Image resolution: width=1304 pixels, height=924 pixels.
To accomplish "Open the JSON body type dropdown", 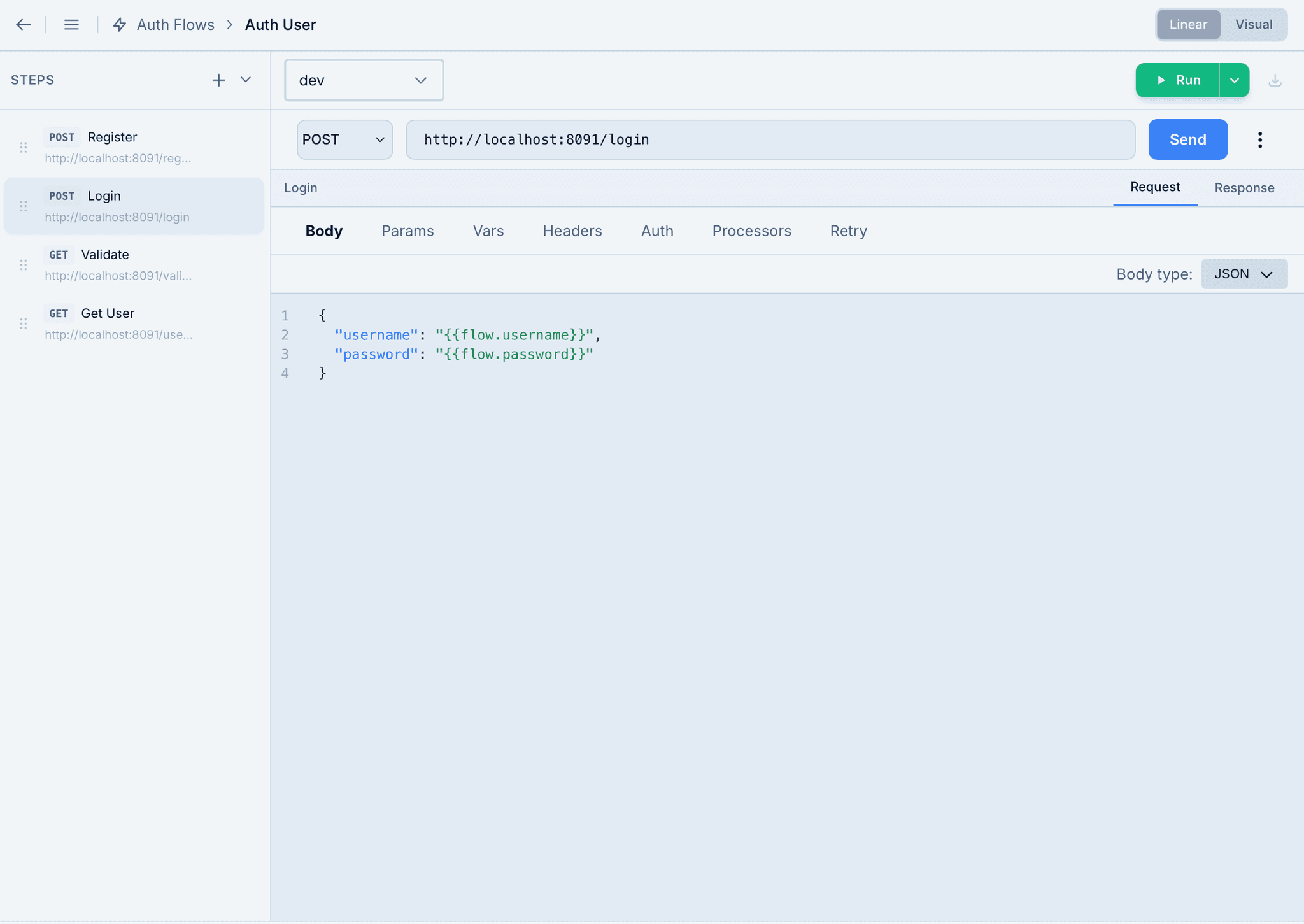I will point(1244,274).
